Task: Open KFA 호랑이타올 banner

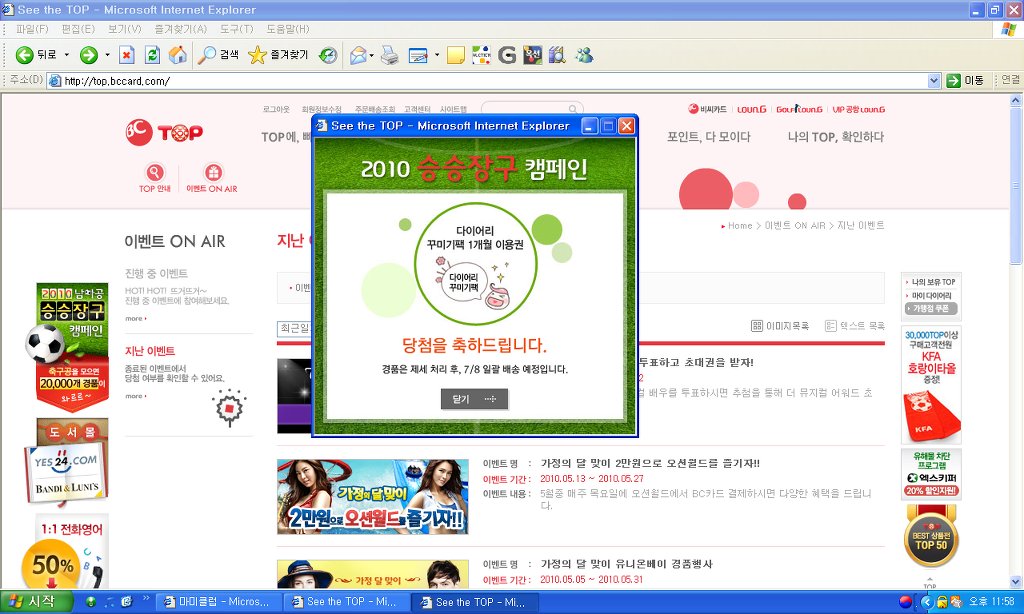Action: [x=931, y=385]
